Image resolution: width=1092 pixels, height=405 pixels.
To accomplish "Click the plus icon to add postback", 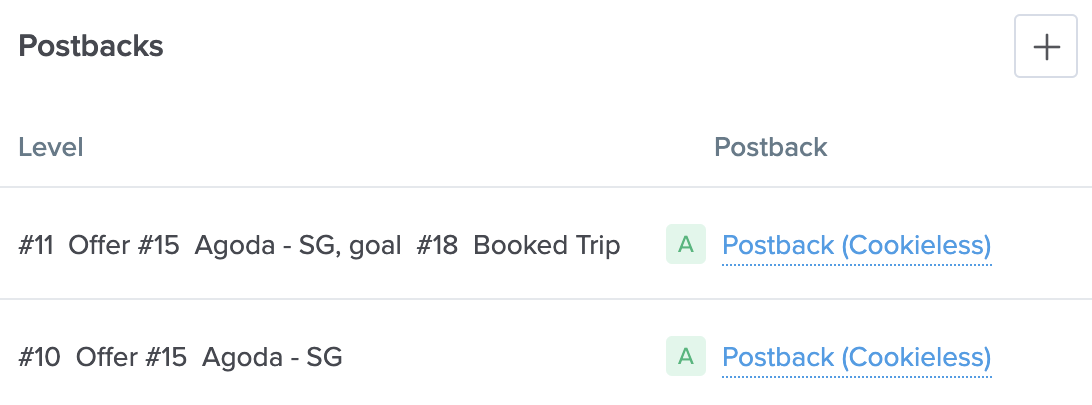I will [1046, 47].
